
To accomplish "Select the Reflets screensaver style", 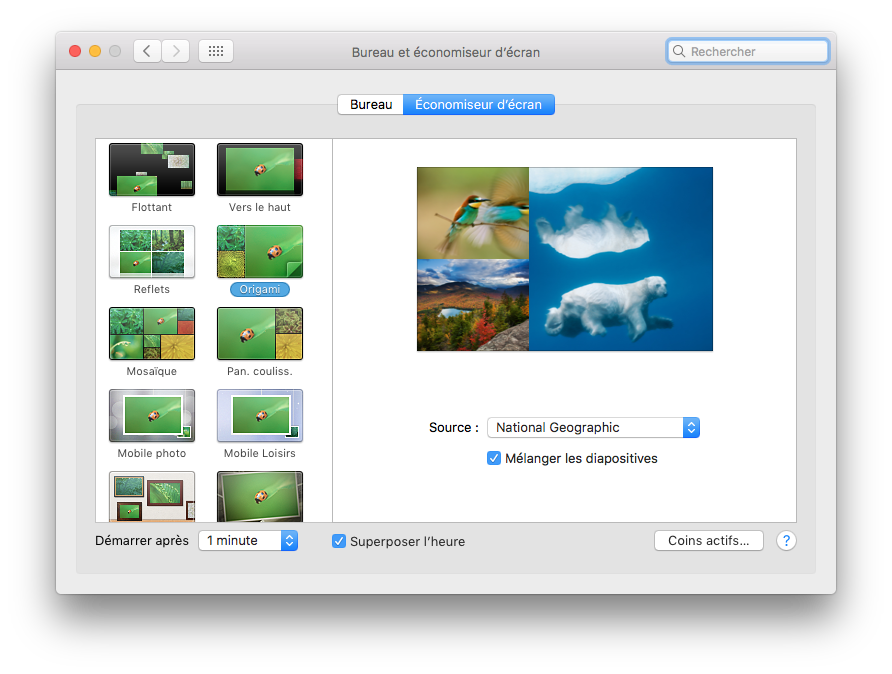I will [x=152, y=251].
